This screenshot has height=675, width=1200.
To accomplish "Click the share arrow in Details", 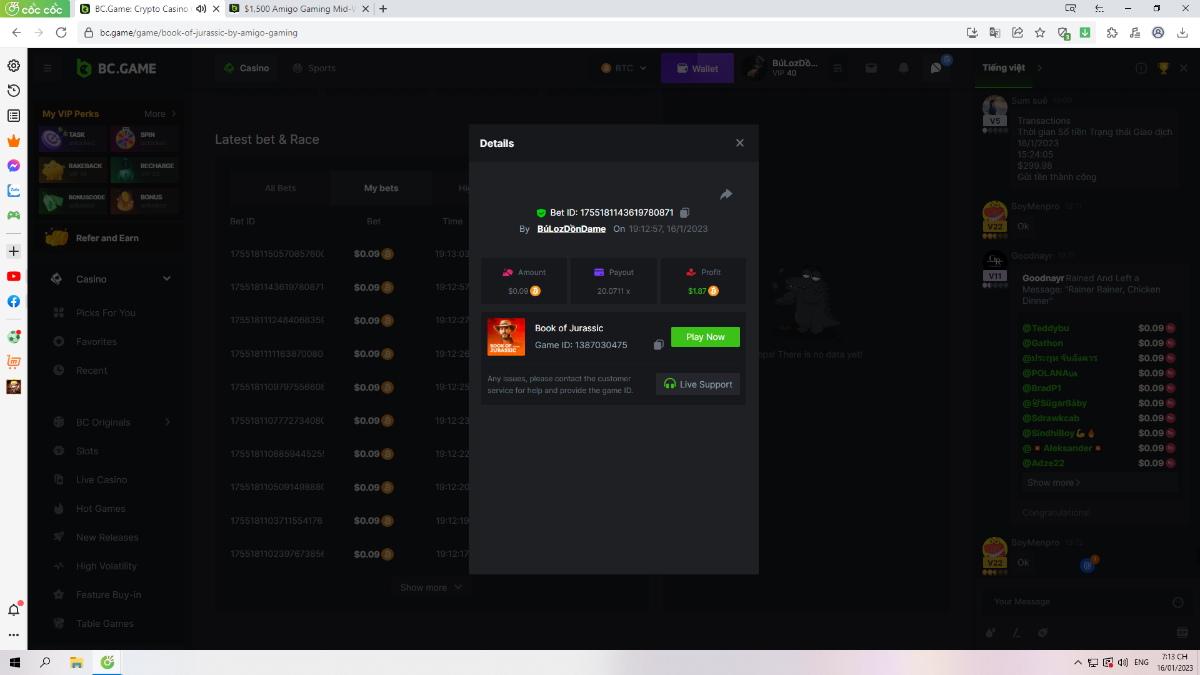I will [x=726, y=194].
